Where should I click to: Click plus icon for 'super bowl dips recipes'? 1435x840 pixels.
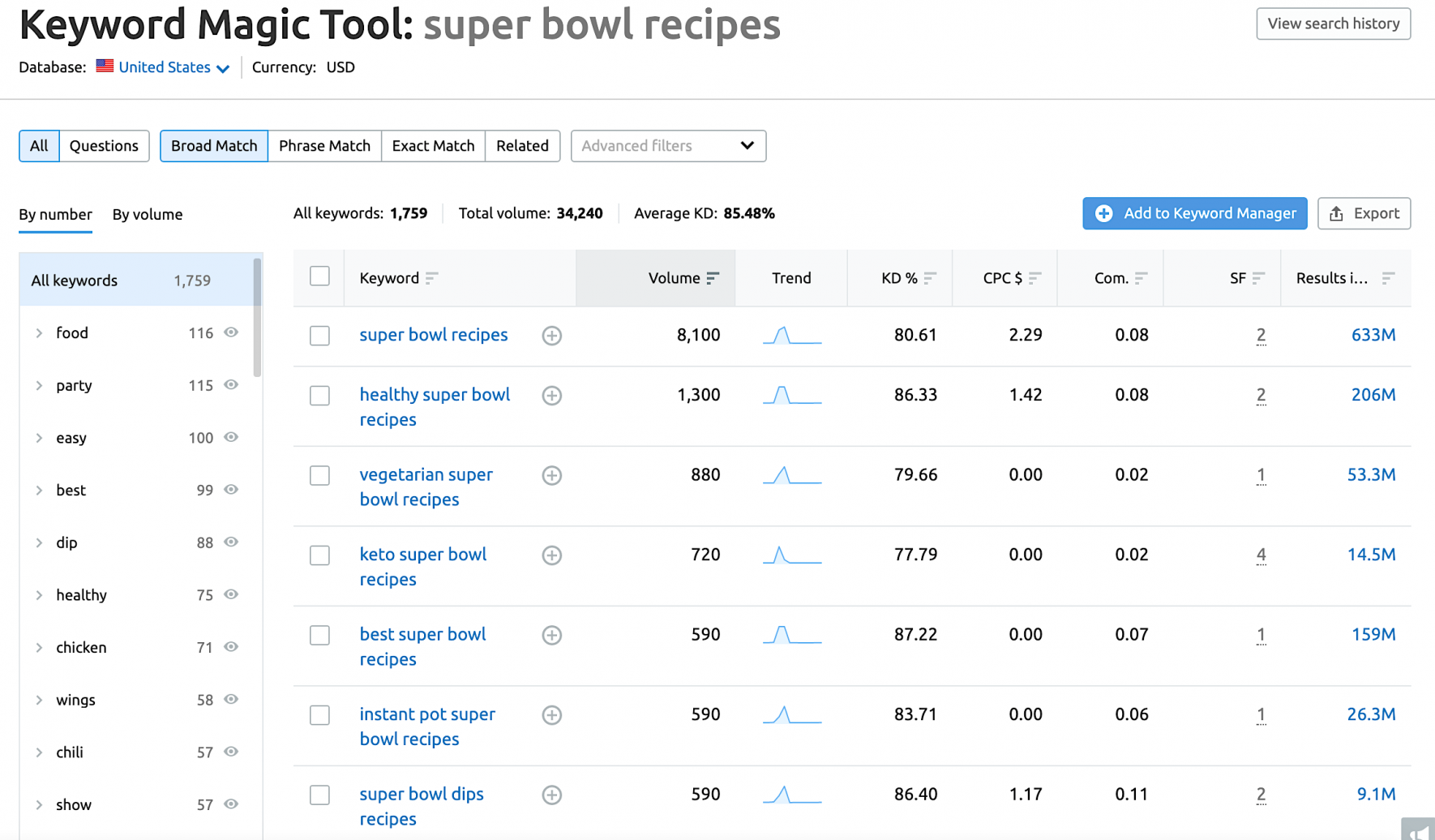pyautogui.click(x=552, y=795)
